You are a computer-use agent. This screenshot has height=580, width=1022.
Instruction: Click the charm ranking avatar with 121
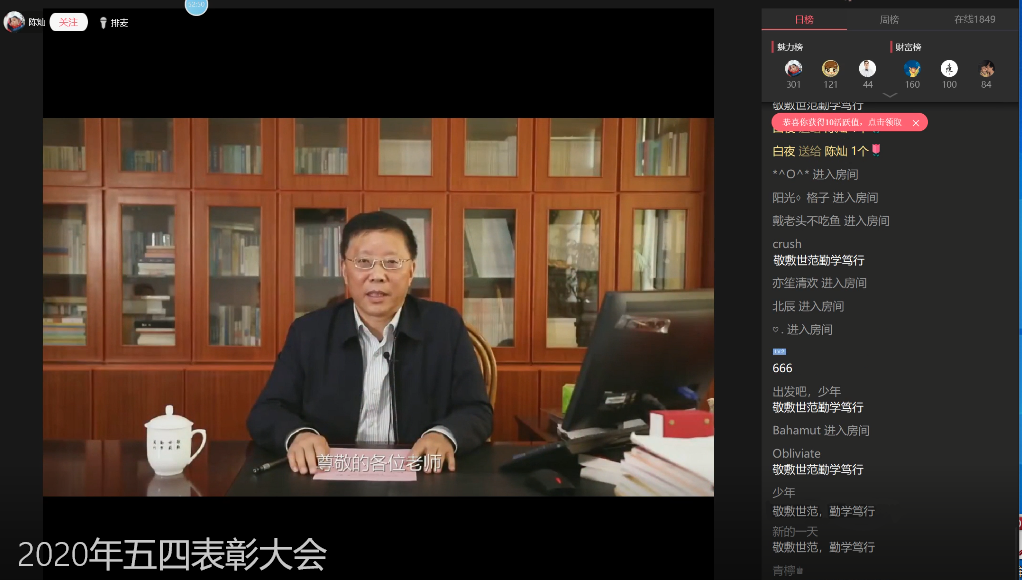tap(830, 69)
